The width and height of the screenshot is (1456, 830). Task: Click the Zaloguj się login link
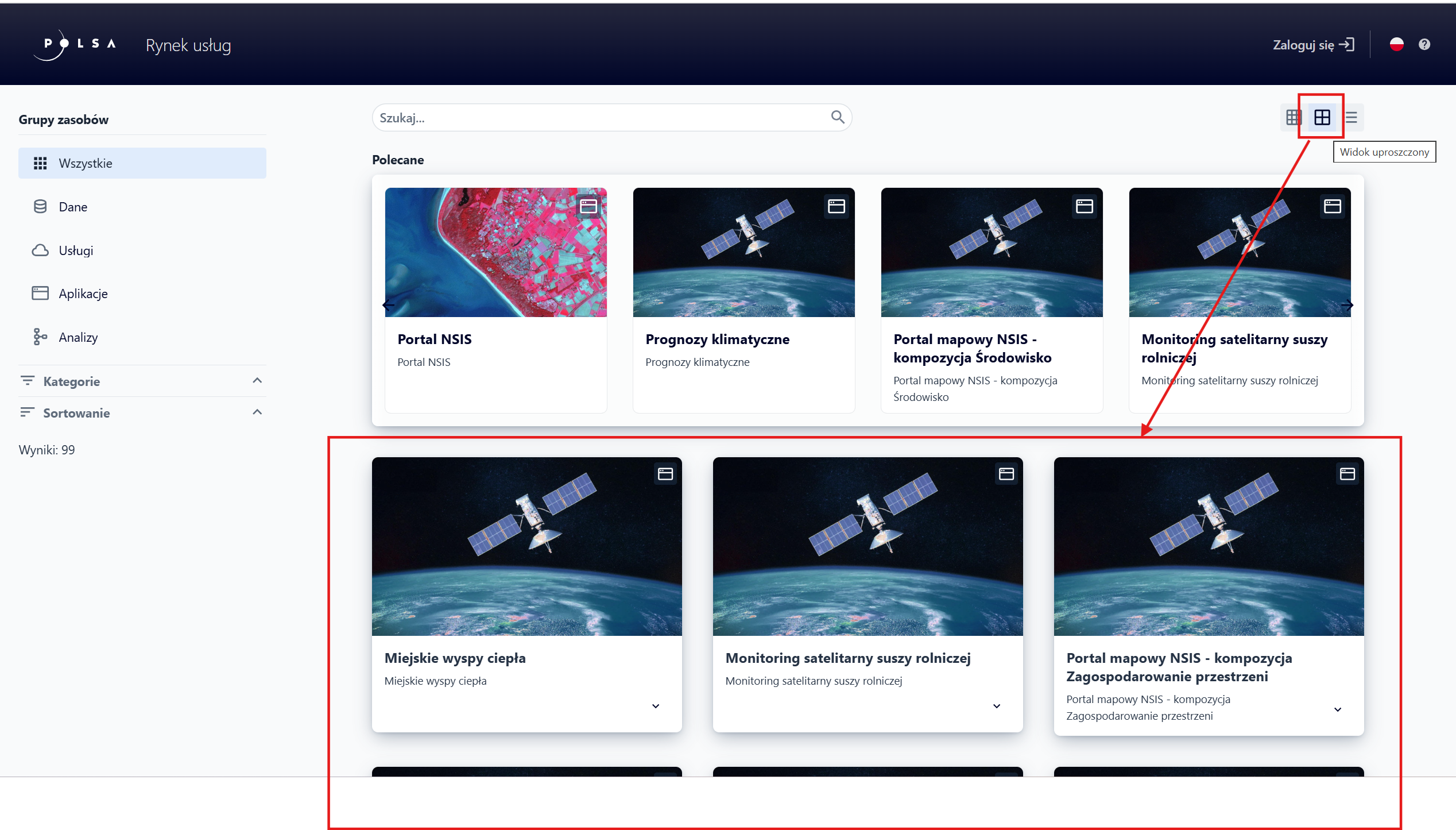click(x=1313, y=45)
